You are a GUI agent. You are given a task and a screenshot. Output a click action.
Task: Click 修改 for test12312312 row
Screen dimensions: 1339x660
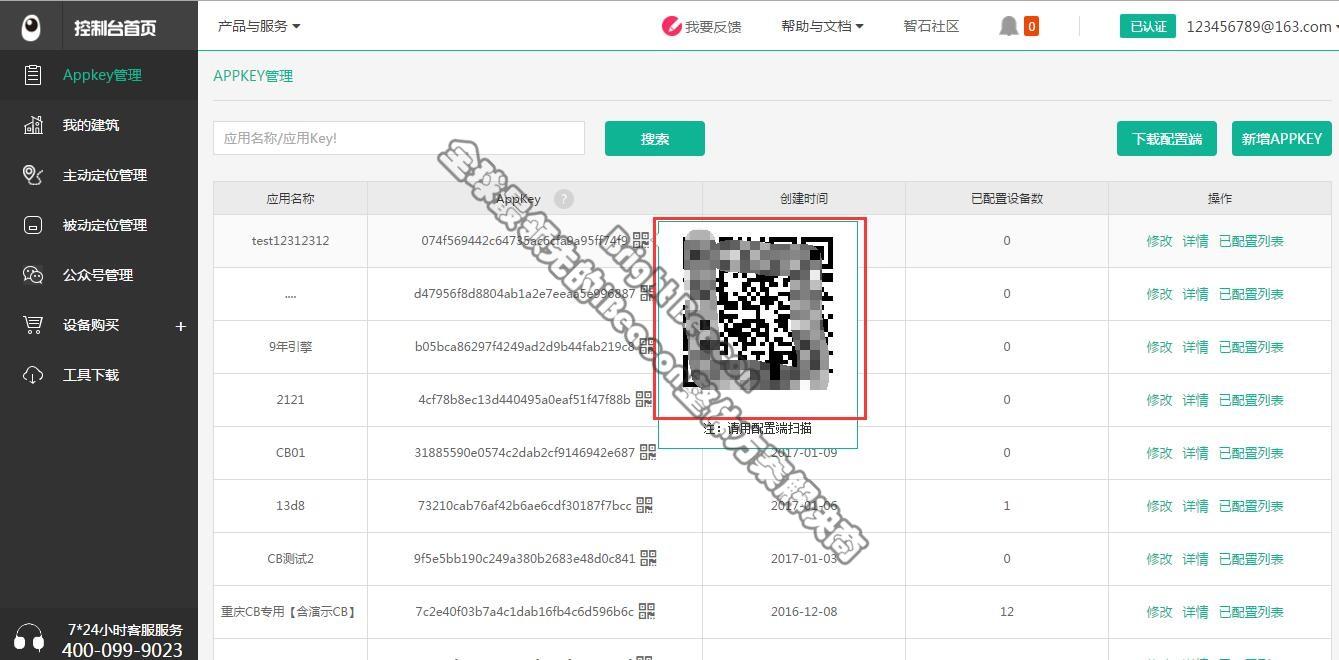(1159, 240)
